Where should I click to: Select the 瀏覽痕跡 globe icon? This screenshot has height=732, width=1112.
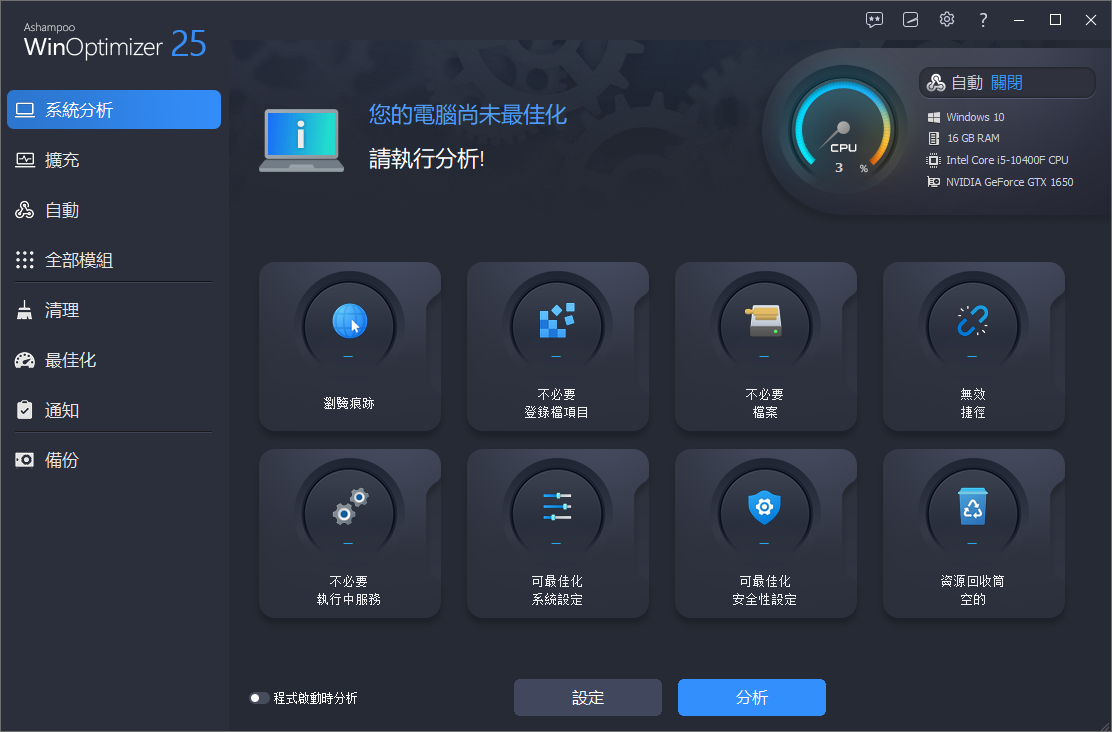(349, 322)
